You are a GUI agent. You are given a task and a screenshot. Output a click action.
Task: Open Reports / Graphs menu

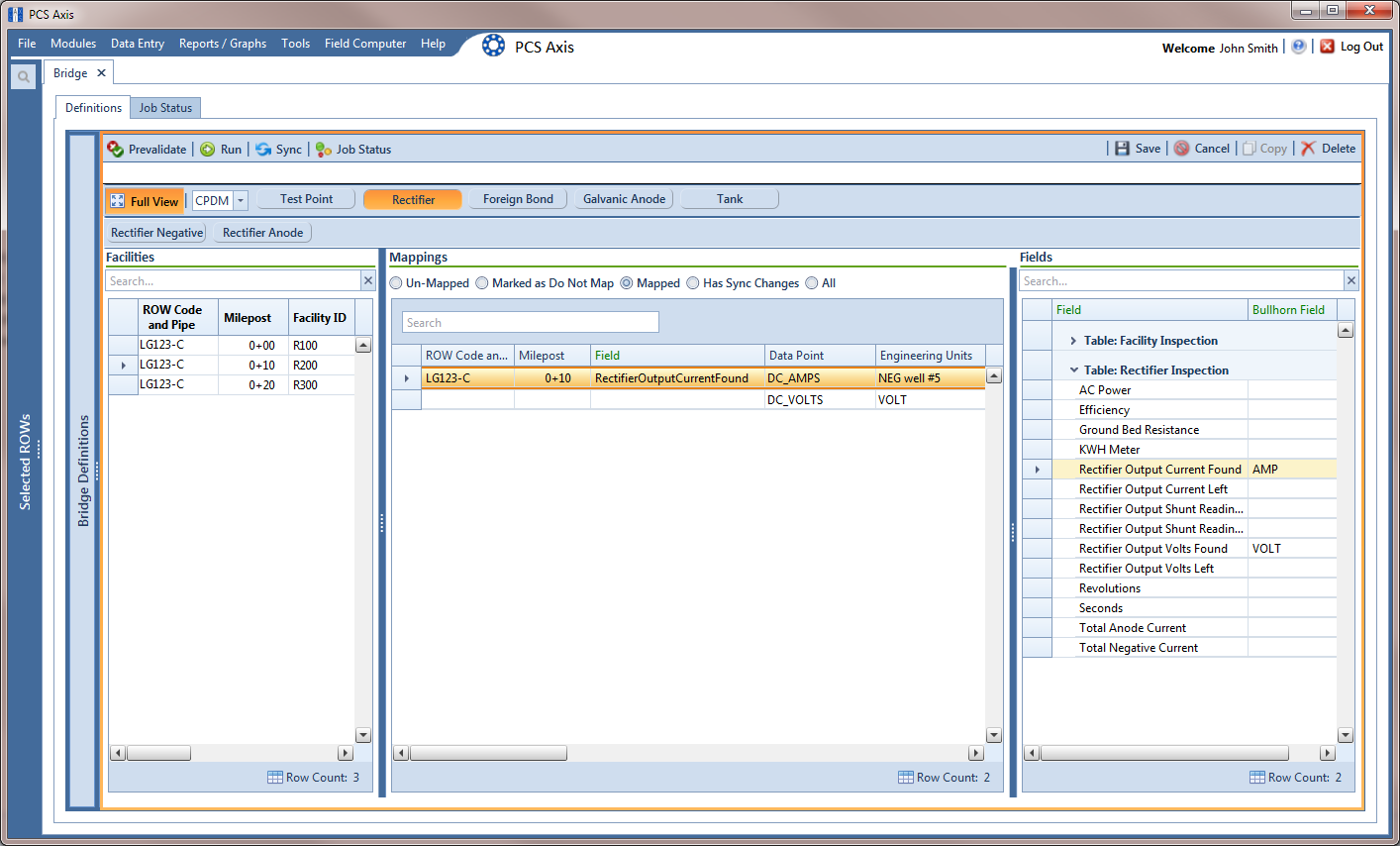[x=223, y=44]
